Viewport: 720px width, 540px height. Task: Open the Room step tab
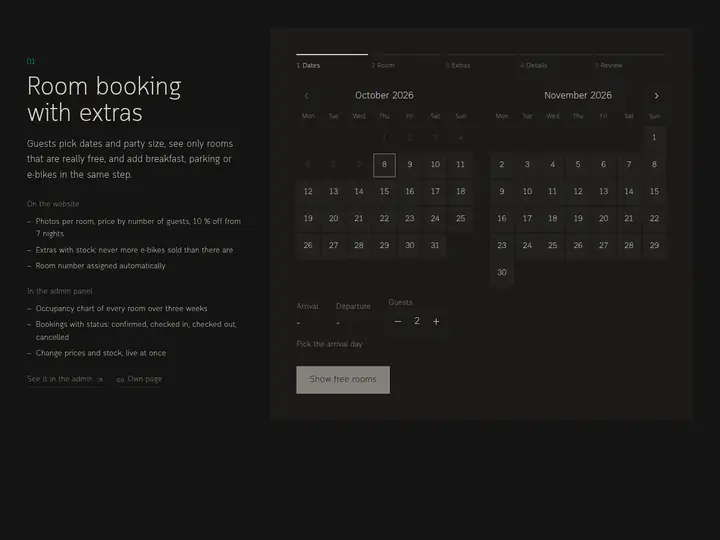point(406,62)
